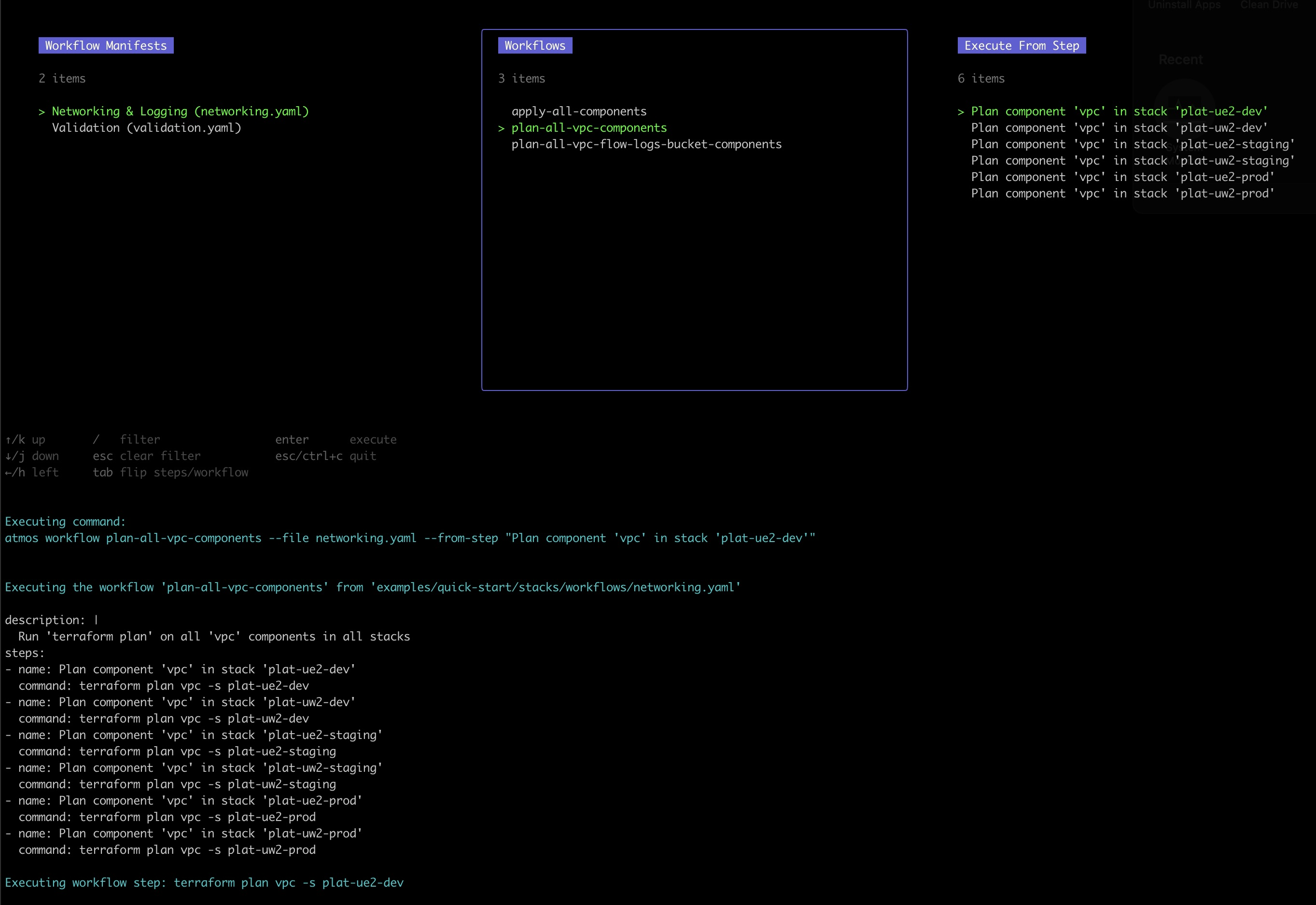Click the '6 items' count label
1316x905 pixels.
[x=980, y=78]
